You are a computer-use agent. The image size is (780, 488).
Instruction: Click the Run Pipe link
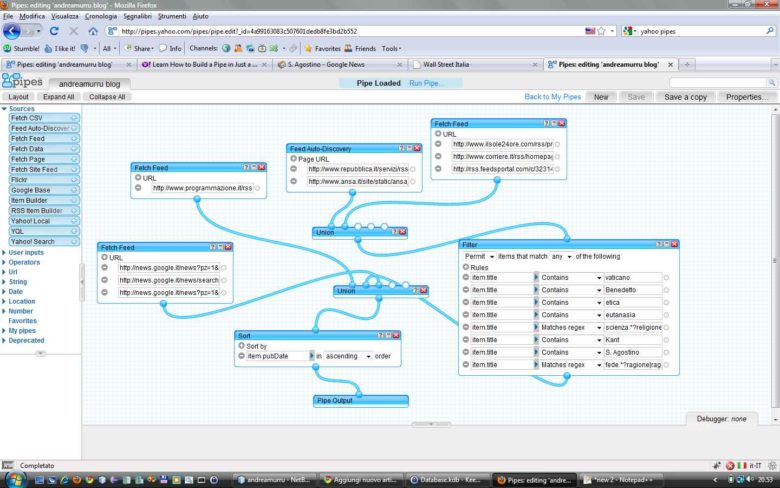pyautogui.click(x=426, y=83)
